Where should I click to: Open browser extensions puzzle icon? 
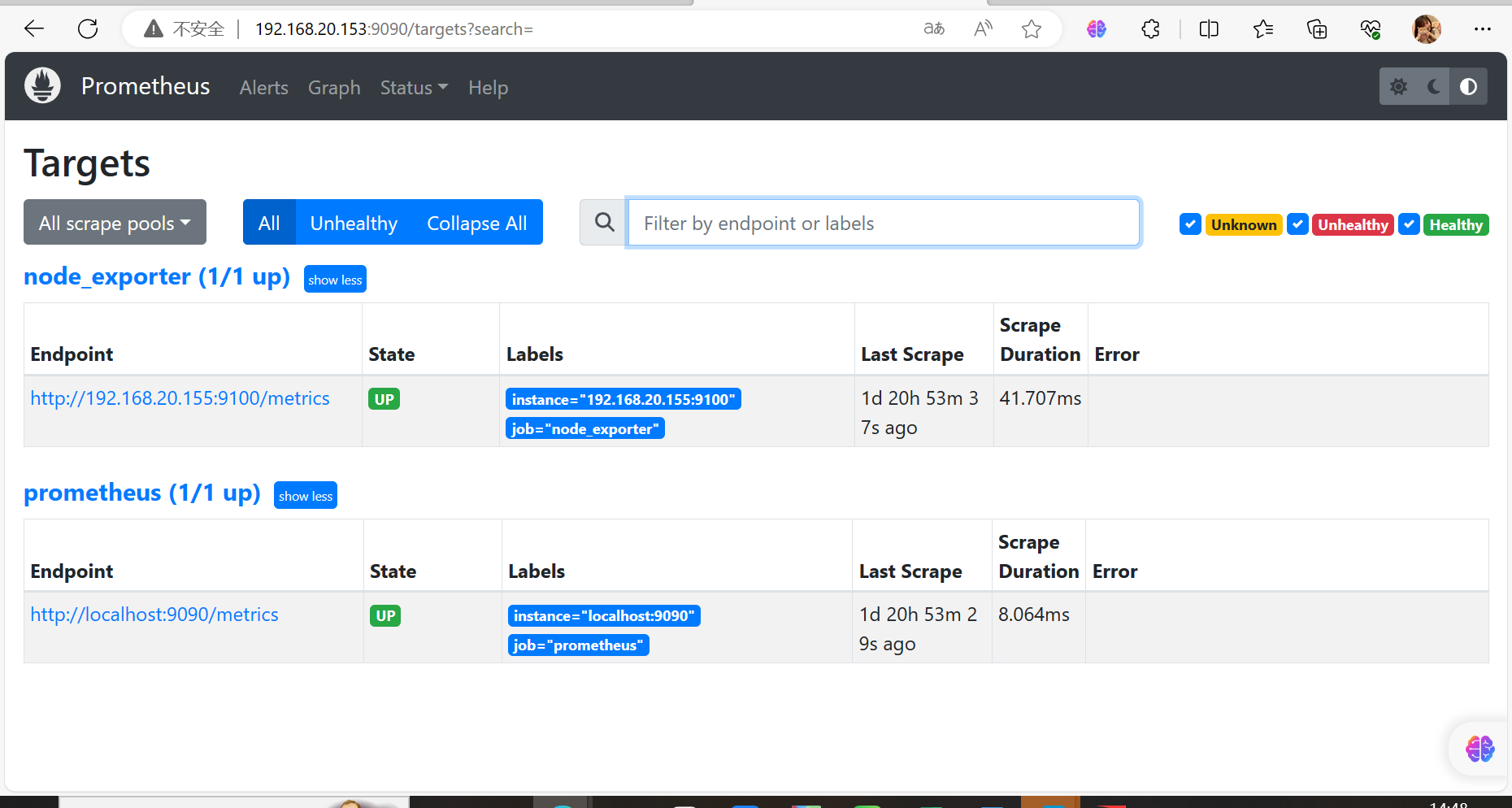tap(1150, 29)
